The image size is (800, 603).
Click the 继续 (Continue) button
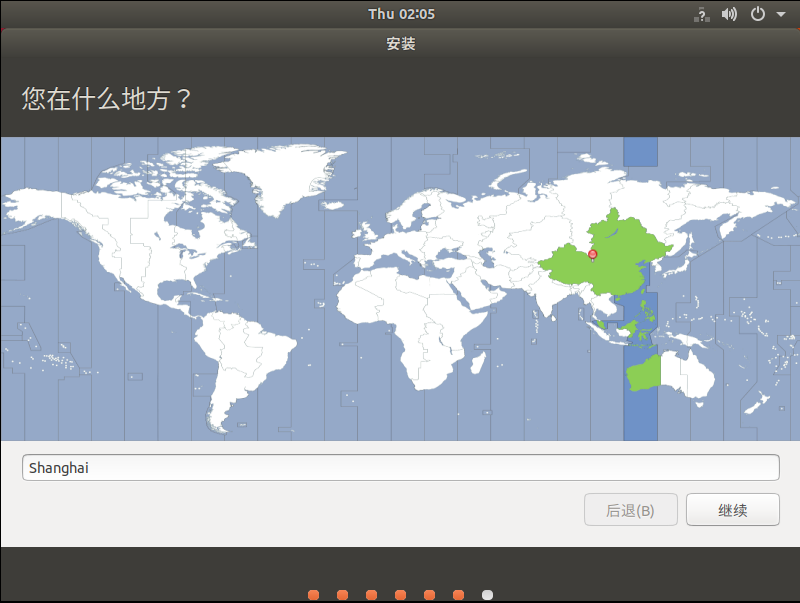(733, 509)
